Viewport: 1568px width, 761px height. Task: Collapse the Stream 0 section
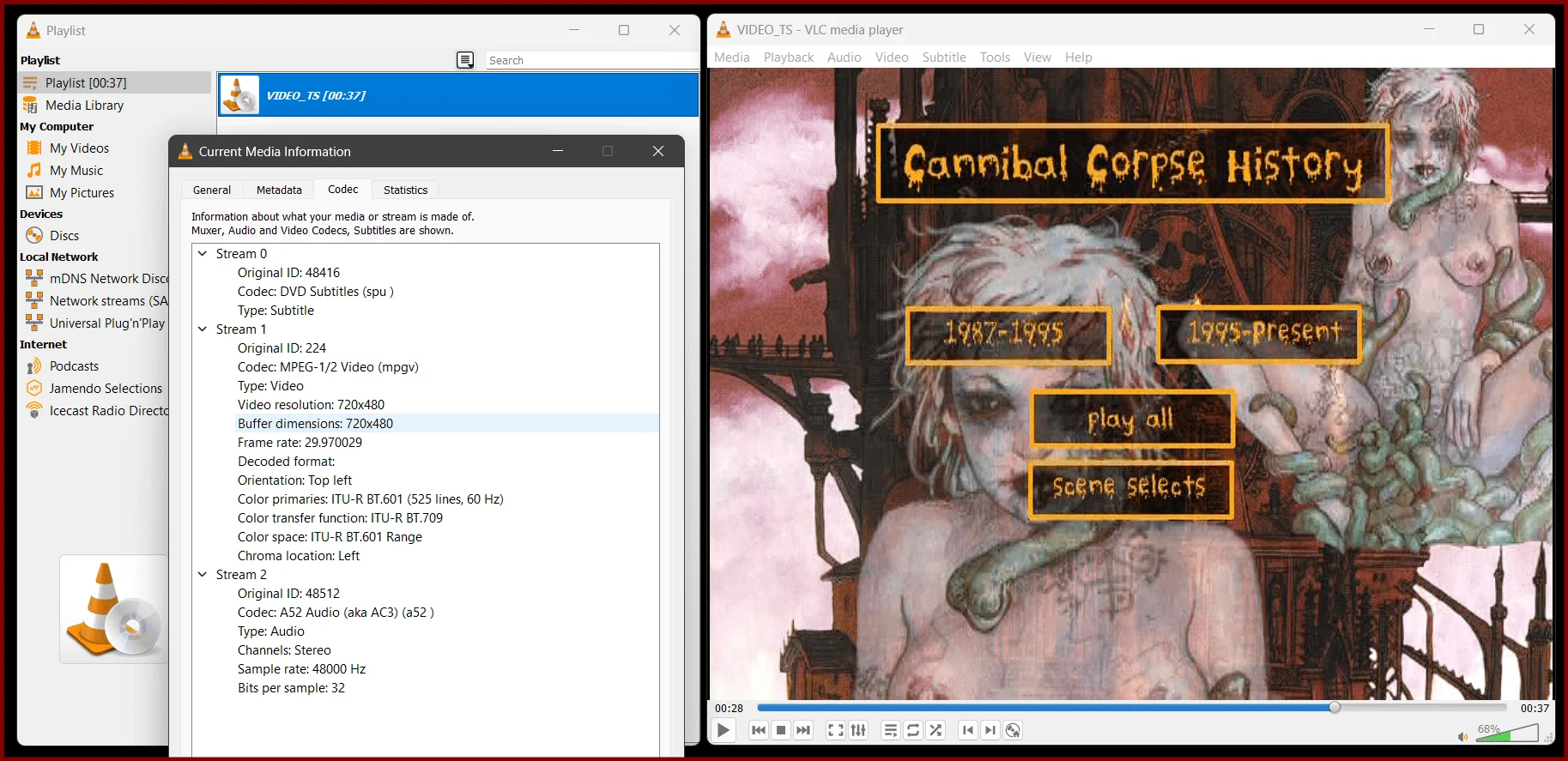point(203,254)
